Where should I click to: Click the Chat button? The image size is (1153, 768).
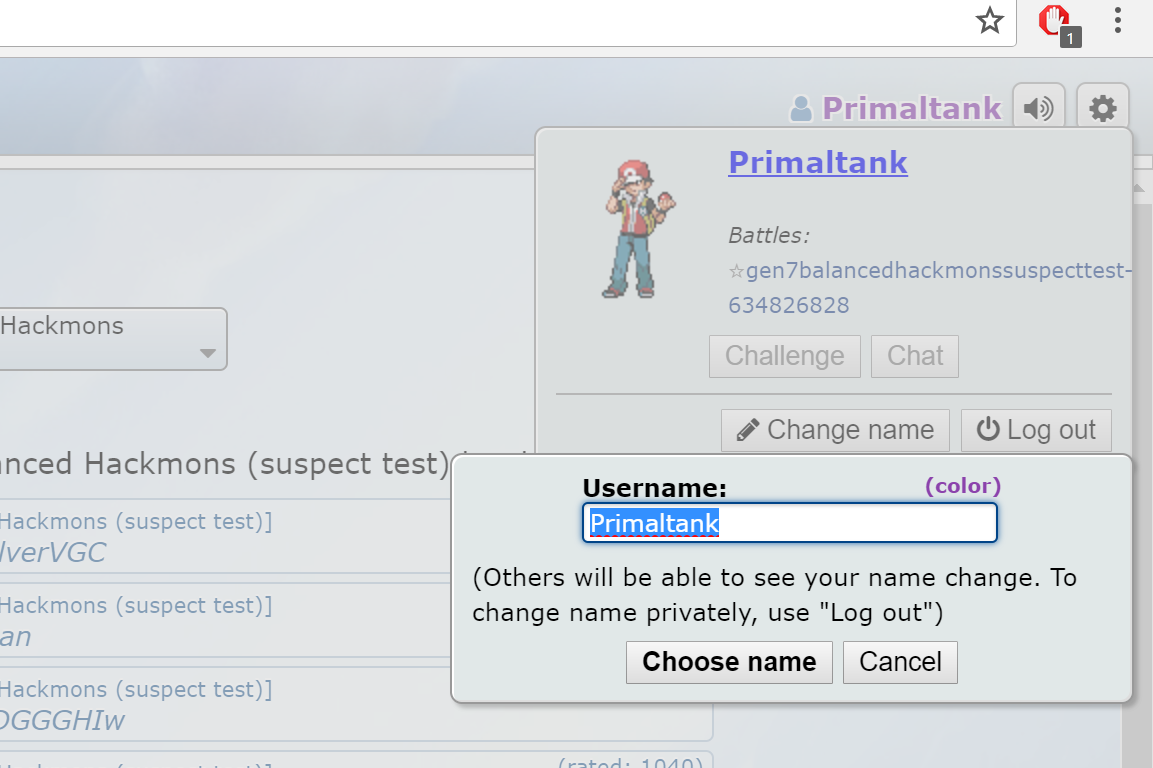click(x=915, y=357)
